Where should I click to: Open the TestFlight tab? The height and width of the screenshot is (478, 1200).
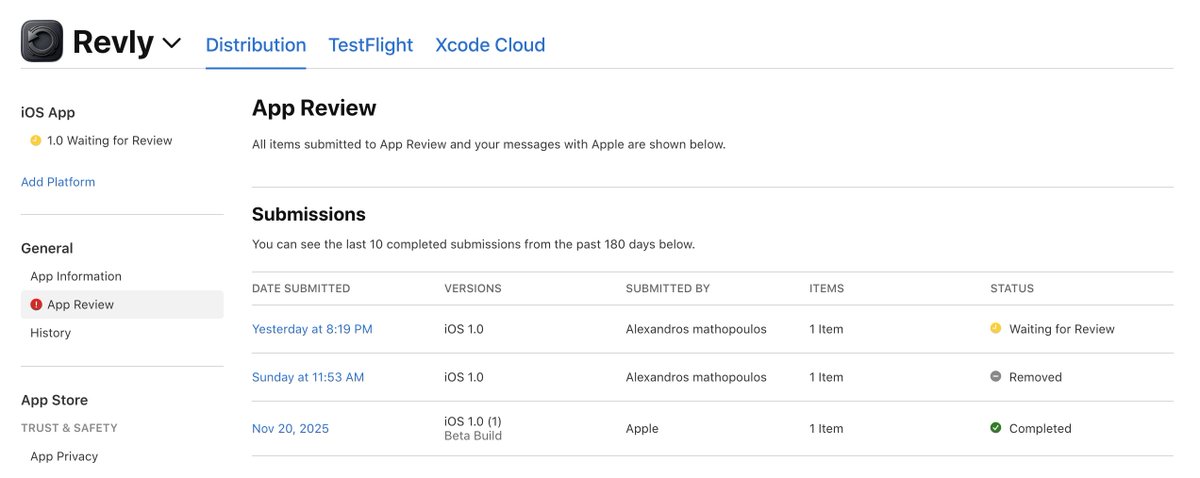pos(371,45)
